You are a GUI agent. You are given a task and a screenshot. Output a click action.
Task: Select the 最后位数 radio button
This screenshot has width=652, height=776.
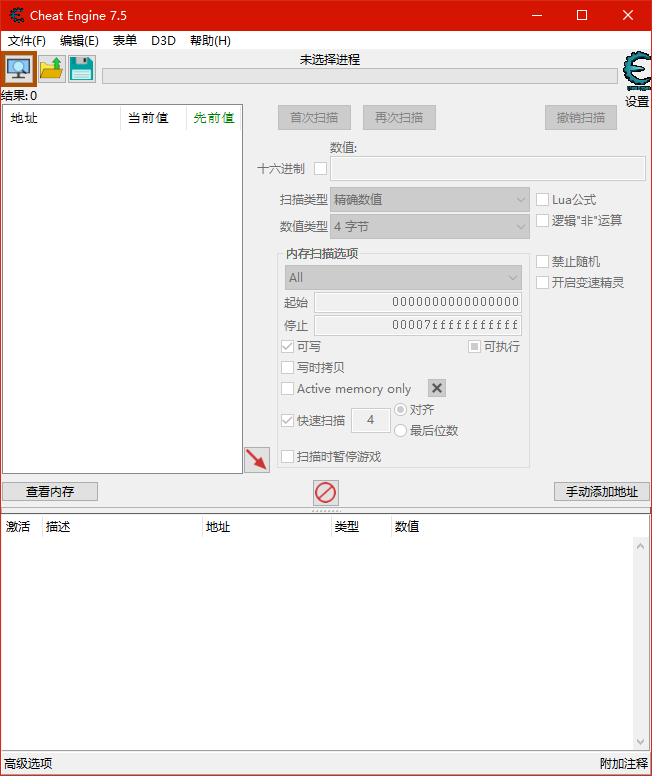(401, 431)
